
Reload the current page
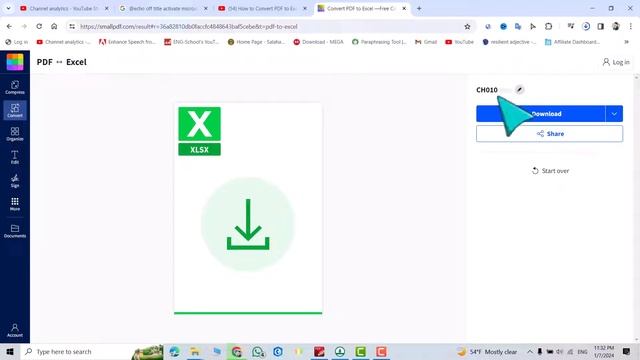point(39,26)
